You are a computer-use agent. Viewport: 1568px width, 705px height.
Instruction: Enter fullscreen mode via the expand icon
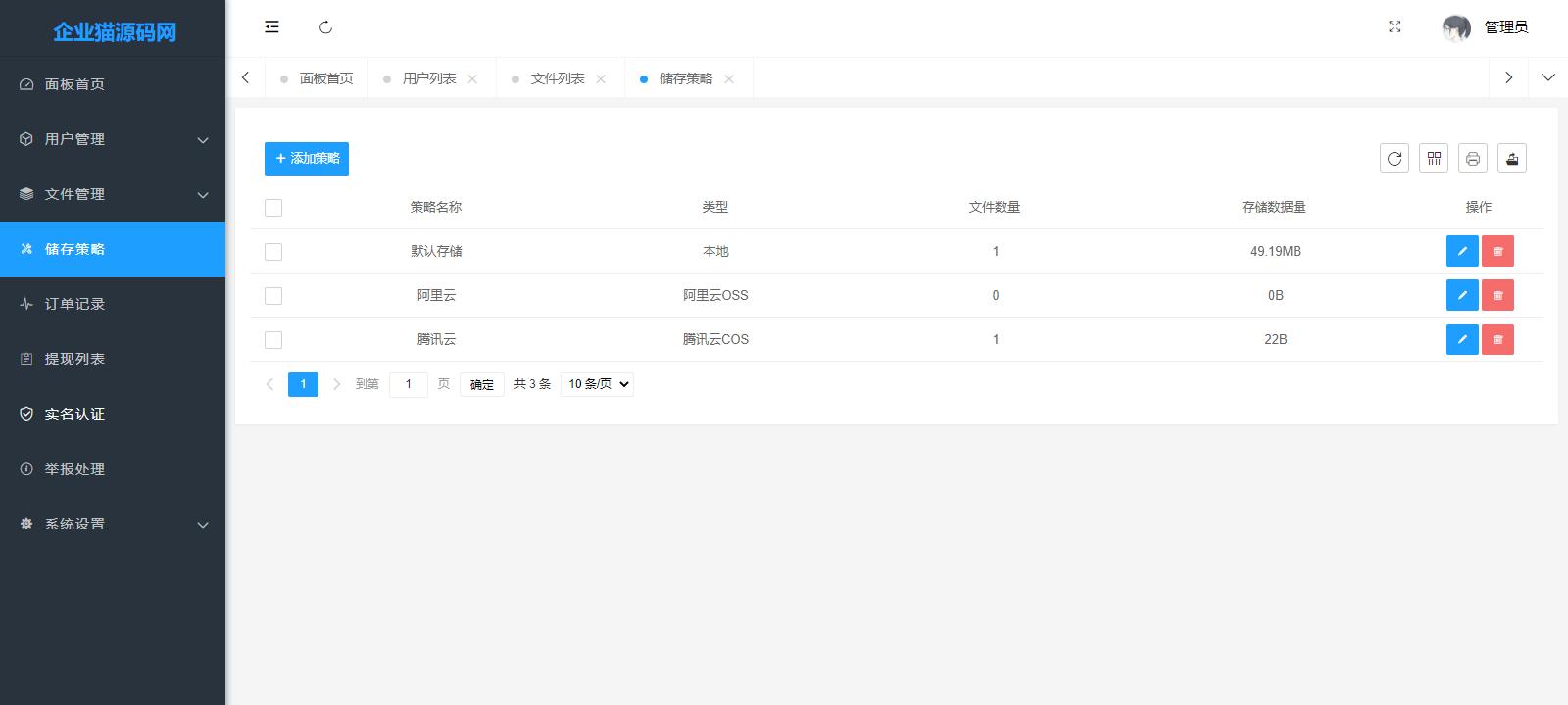[1395, 27]
